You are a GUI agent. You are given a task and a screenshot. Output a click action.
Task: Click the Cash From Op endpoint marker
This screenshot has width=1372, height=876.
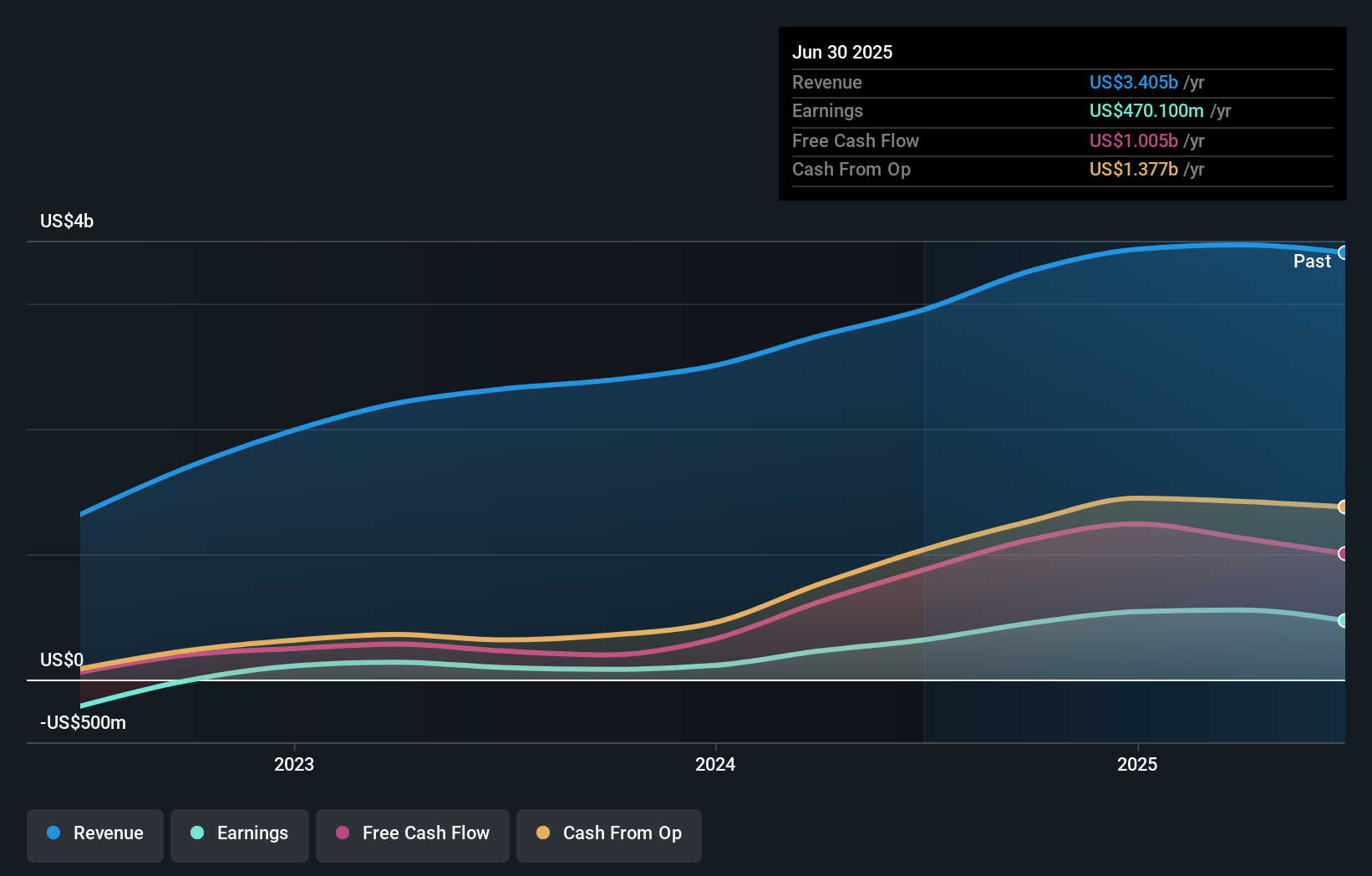1344,506
